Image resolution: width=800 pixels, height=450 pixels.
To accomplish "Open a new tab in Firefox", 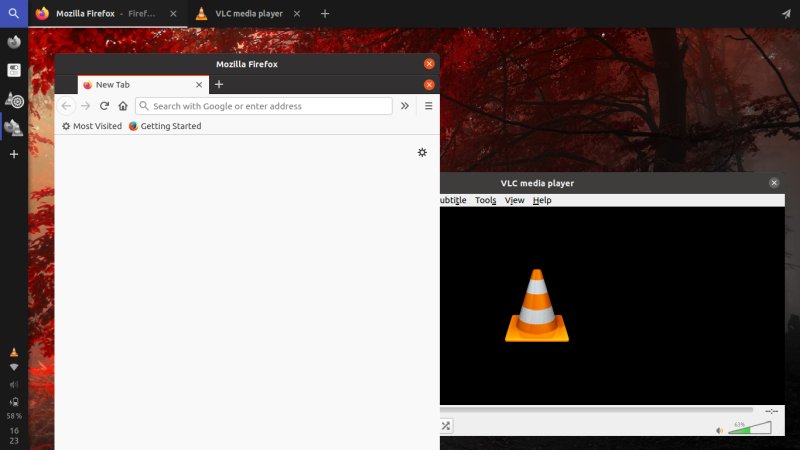I will coord(219,85).
